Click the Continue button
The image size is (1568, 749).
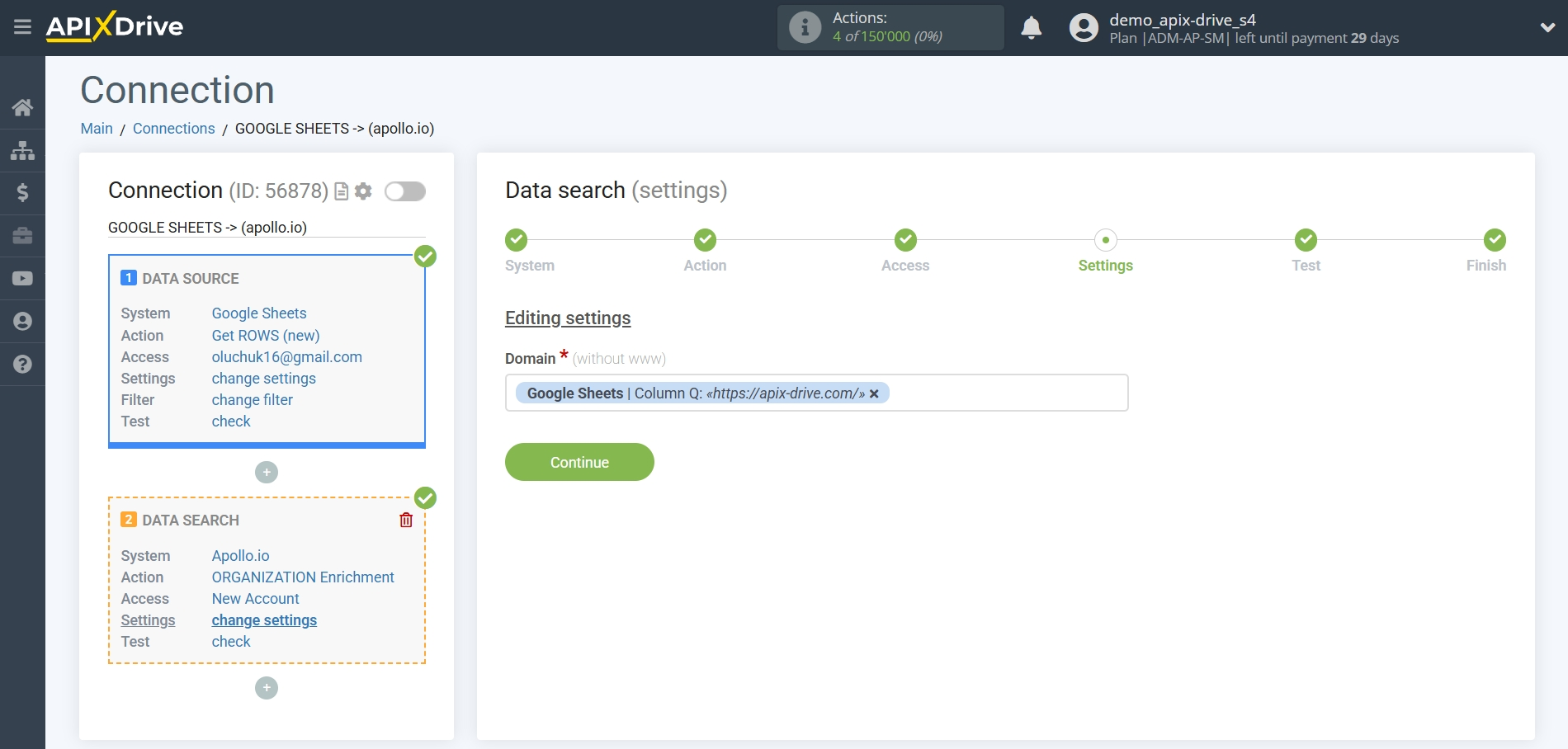tap(579, 462)
